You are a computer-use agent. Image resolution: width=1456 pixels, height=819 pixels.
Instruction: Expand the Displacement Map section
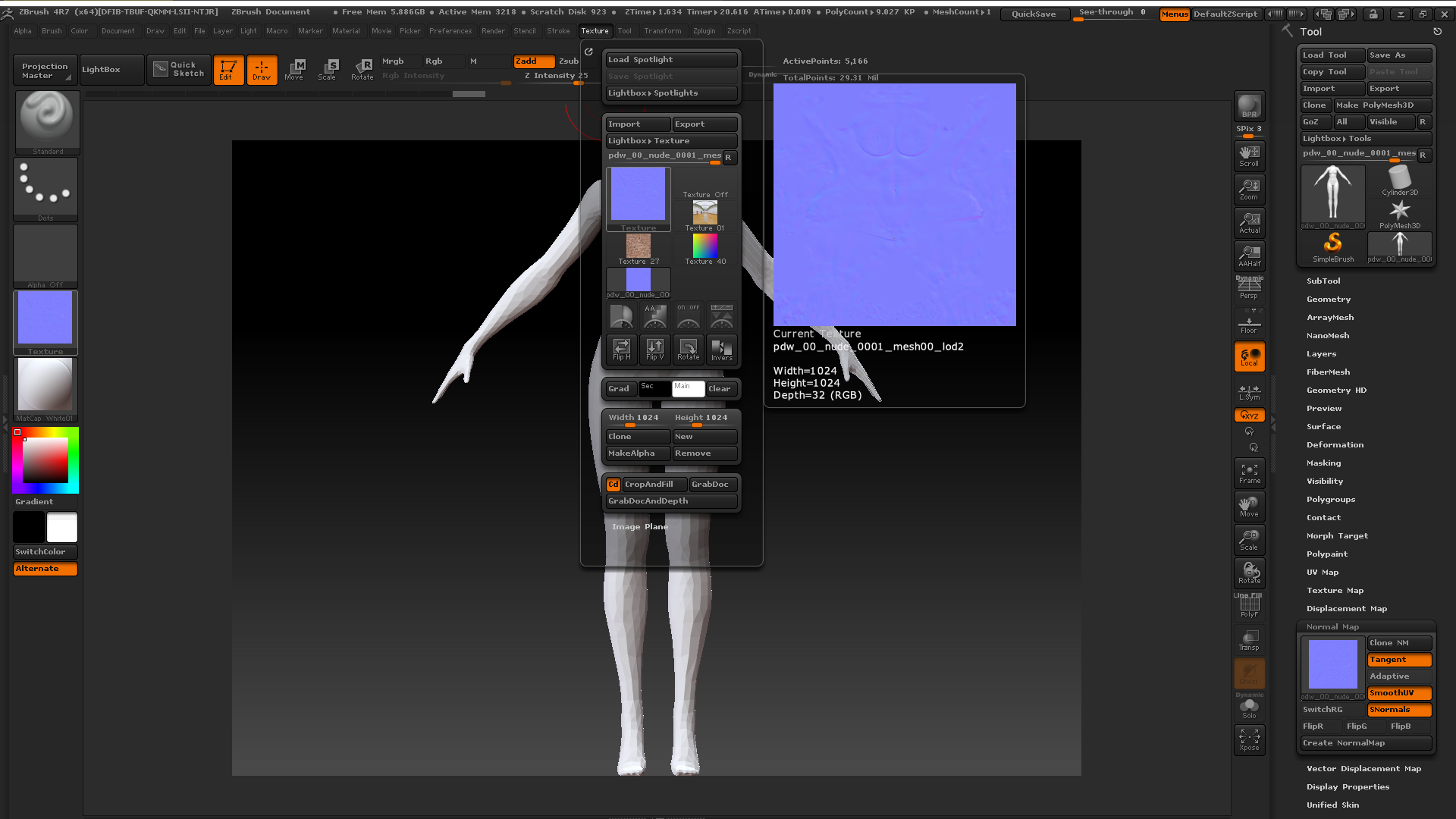click(x=1346, y=609)
